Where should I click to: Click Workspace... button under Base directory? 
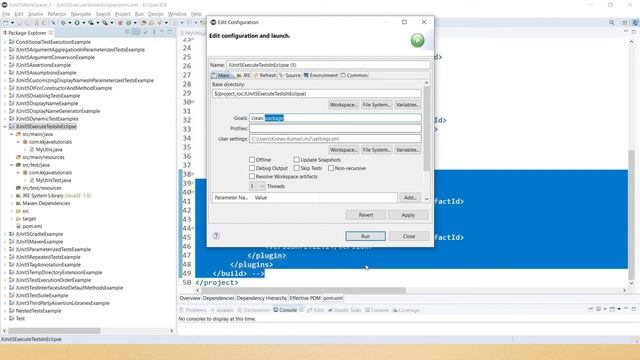(343, 105)
